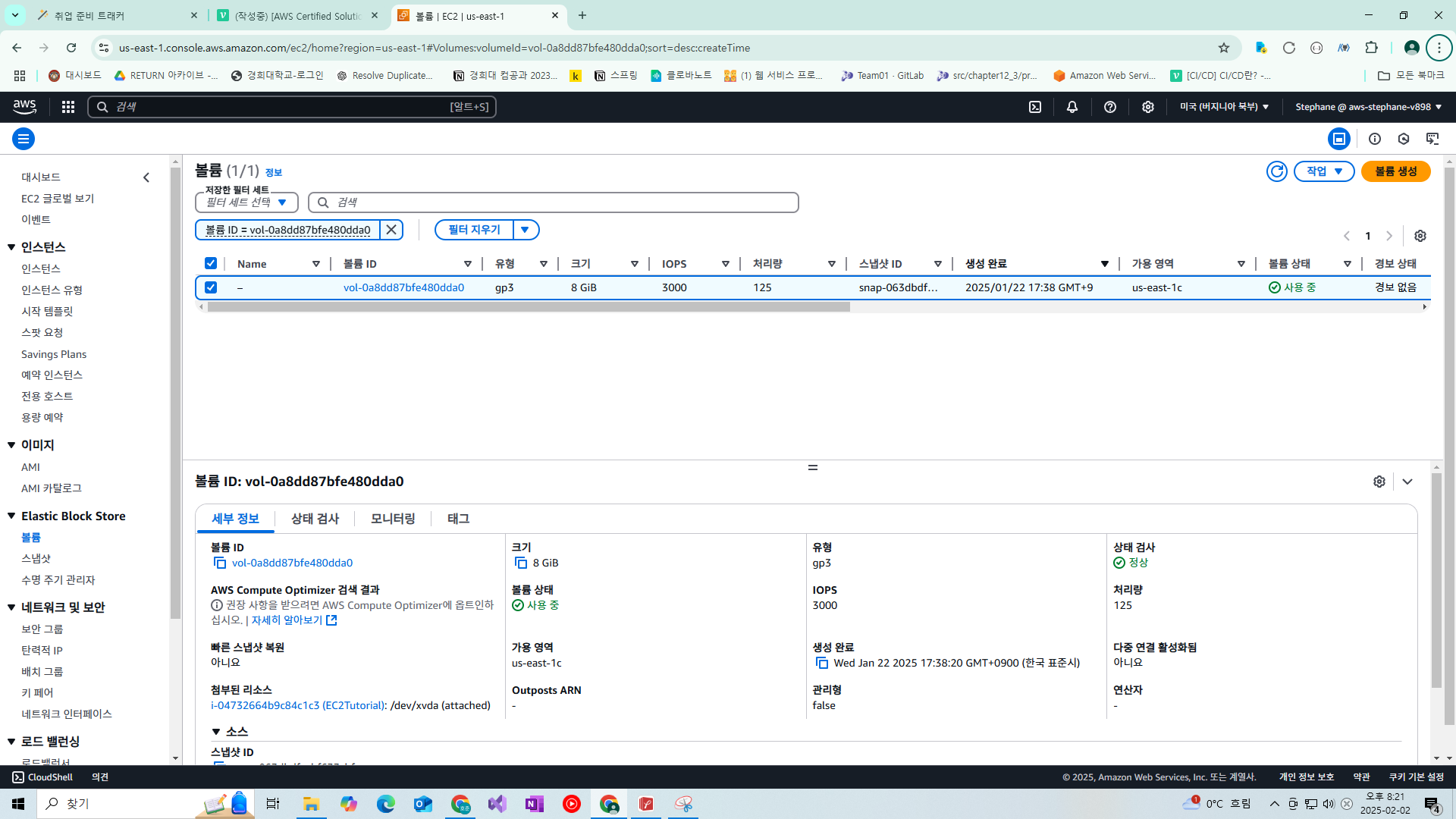Click the horizontal scrollbar under volumes table
The width and height of the screenshot is (1456, 819).
coord(529,307)
